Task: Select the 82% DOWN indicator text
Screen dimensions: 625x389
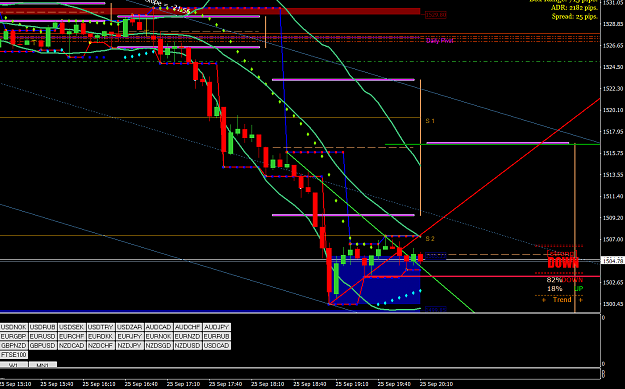Action: point(564,280)
